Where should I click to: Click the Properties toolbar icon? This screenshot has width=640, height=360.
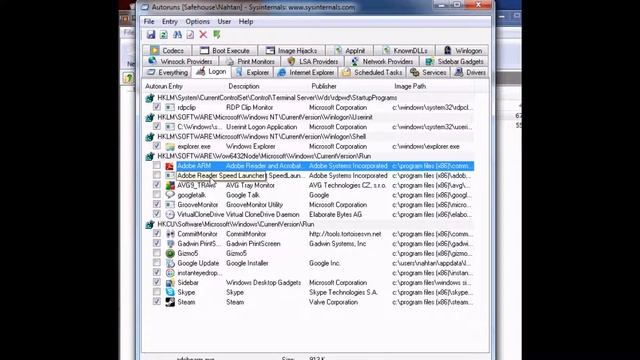[x=190, y=35]
